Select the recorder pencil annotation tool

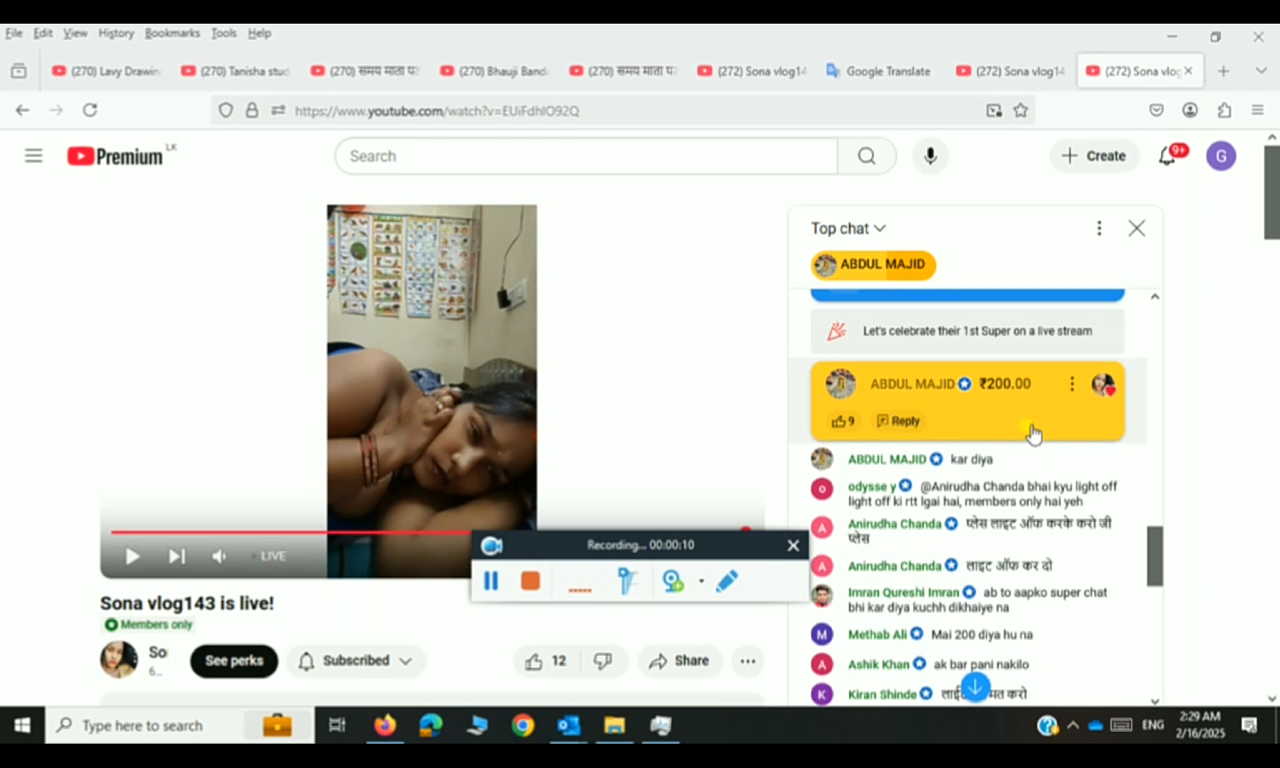pyautogui.click(x=727, y=581)
